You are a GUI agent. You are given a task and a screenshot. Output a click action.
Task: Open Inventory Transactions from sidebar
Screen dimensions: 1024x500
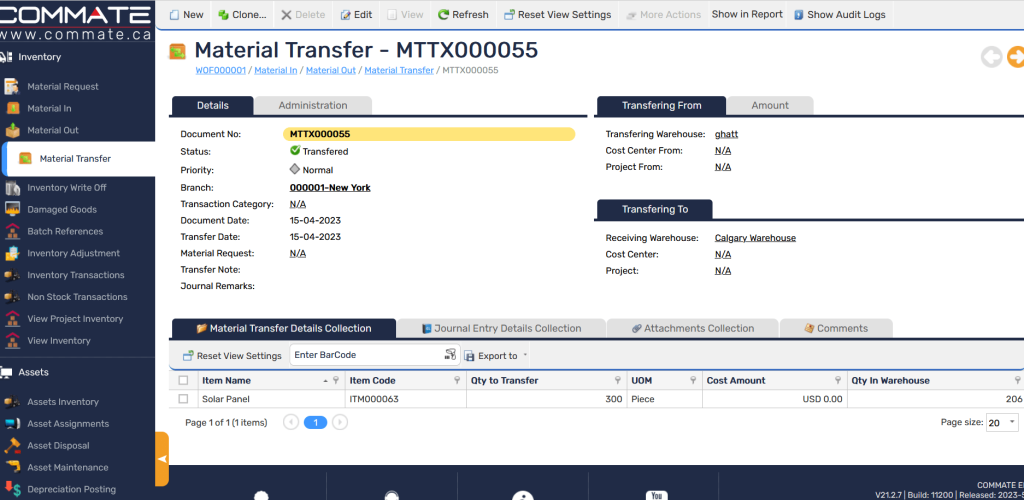coord(76,275)
